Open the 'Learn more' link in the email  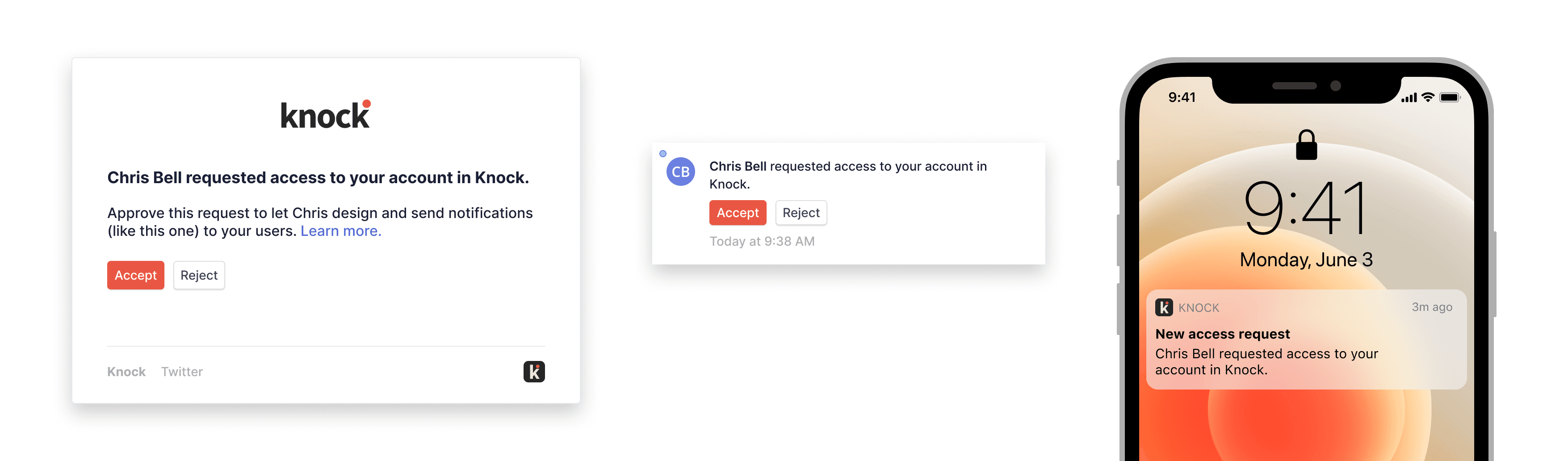[x=341, y=231]
